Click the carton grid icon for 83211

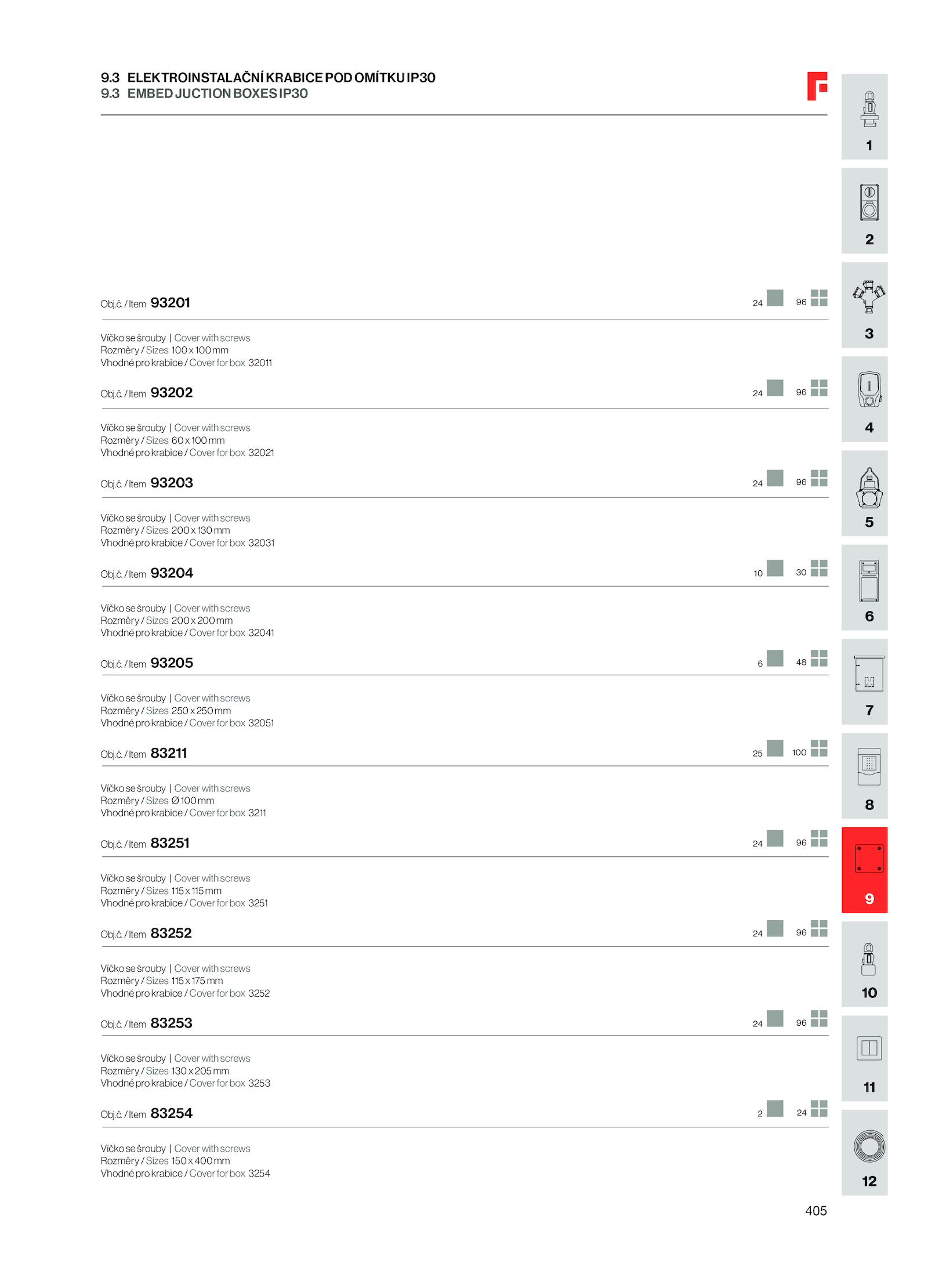point(818,748)
